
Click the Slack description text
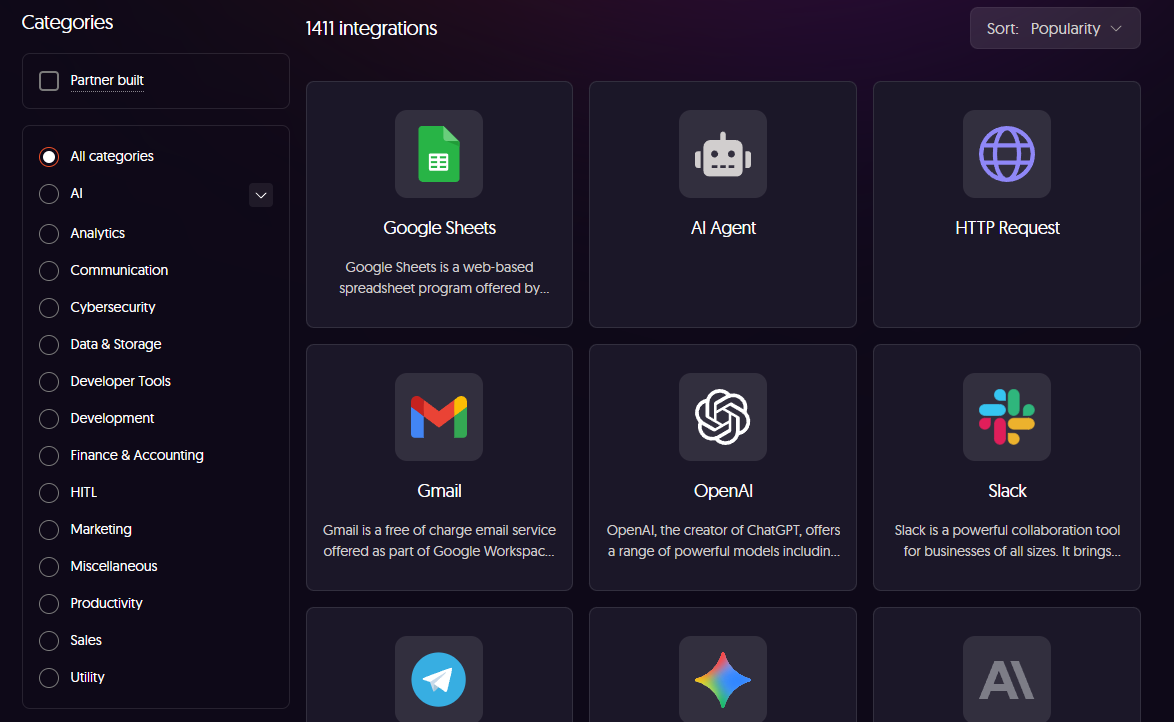click(1007, 541)
